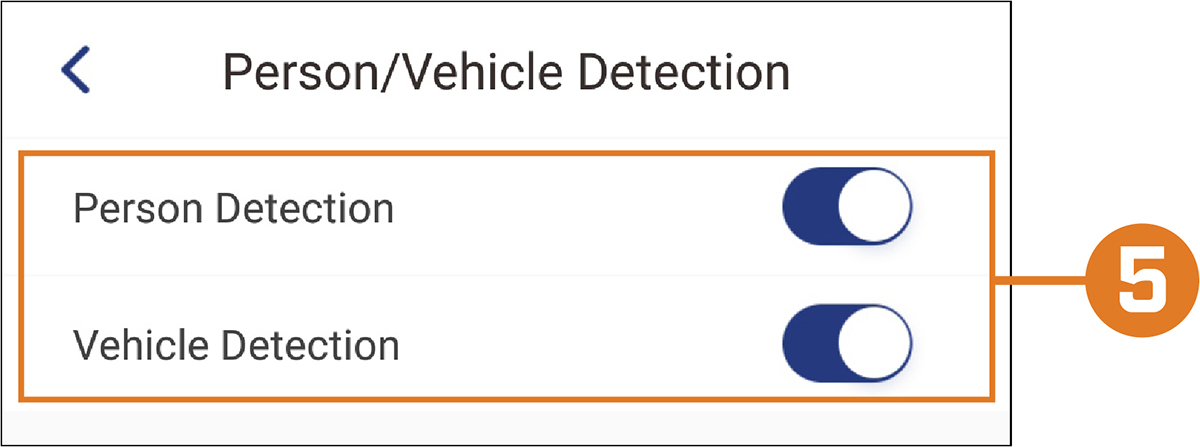Click the blue track of Vehicle Detection toggle
This screenshot has width=1200, height=447.
(x=808, y=345)
